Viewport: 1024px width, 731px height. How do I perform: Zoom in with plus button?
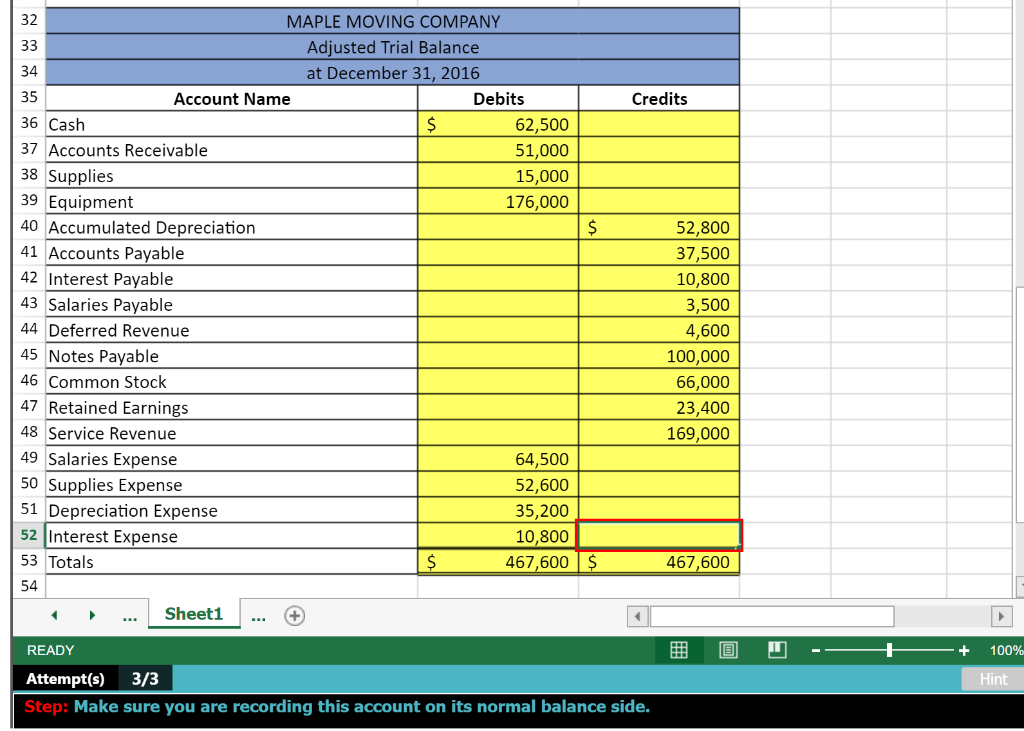[x=964, y=650]
